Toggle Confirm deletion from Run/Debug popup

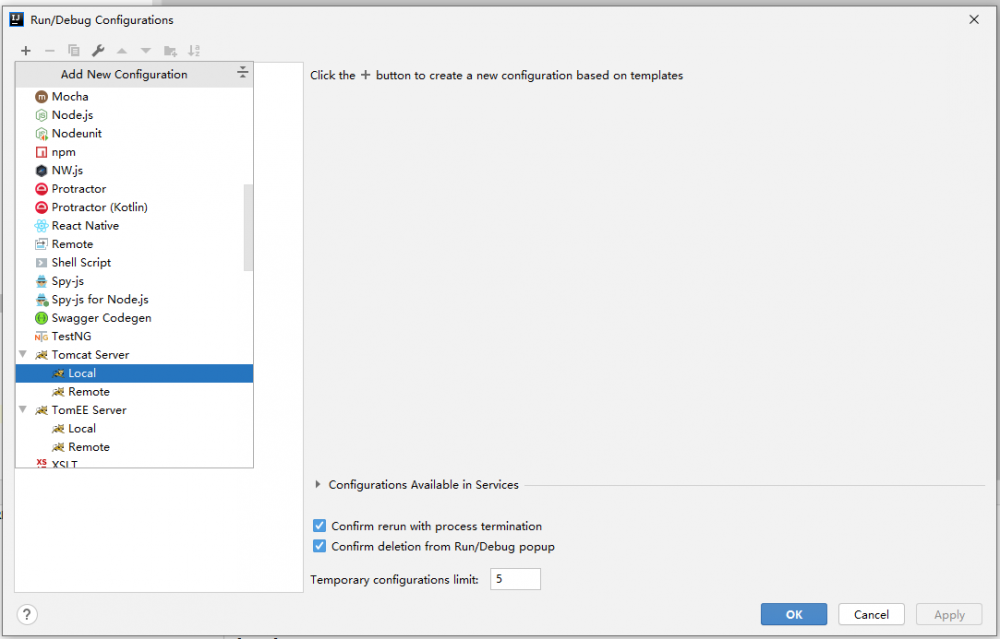tap(320, 547)
